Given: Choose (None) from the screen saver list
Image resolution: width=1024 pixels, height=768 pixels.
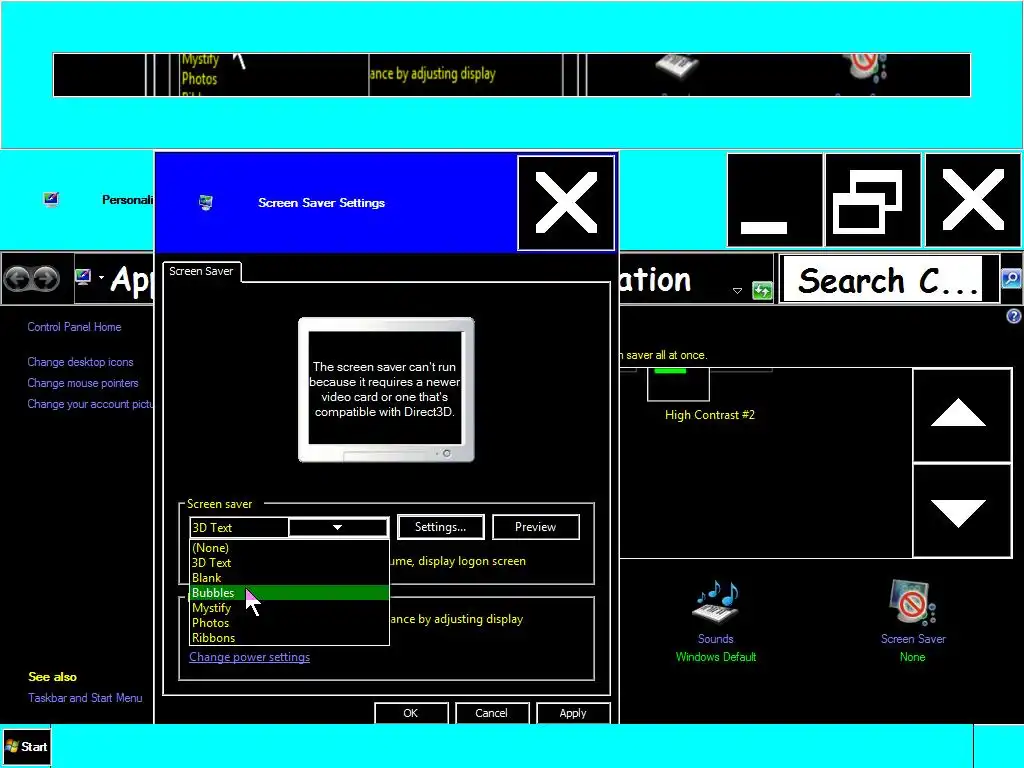Looking at the screenshot, I should pos(289,548).
